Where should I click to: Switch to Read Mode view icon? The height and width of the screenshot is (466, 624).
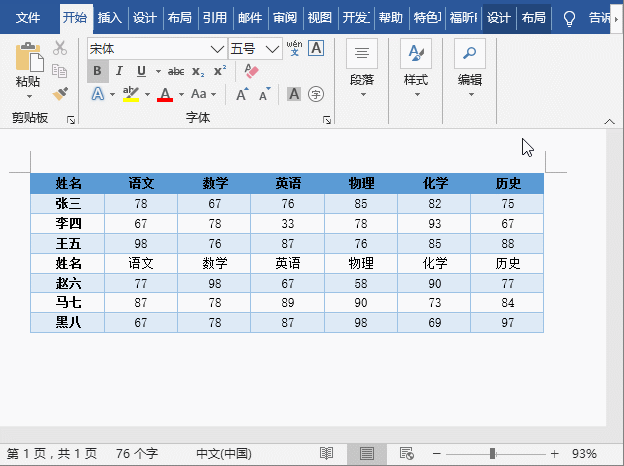pyautogui.click(x=326, y=453)
